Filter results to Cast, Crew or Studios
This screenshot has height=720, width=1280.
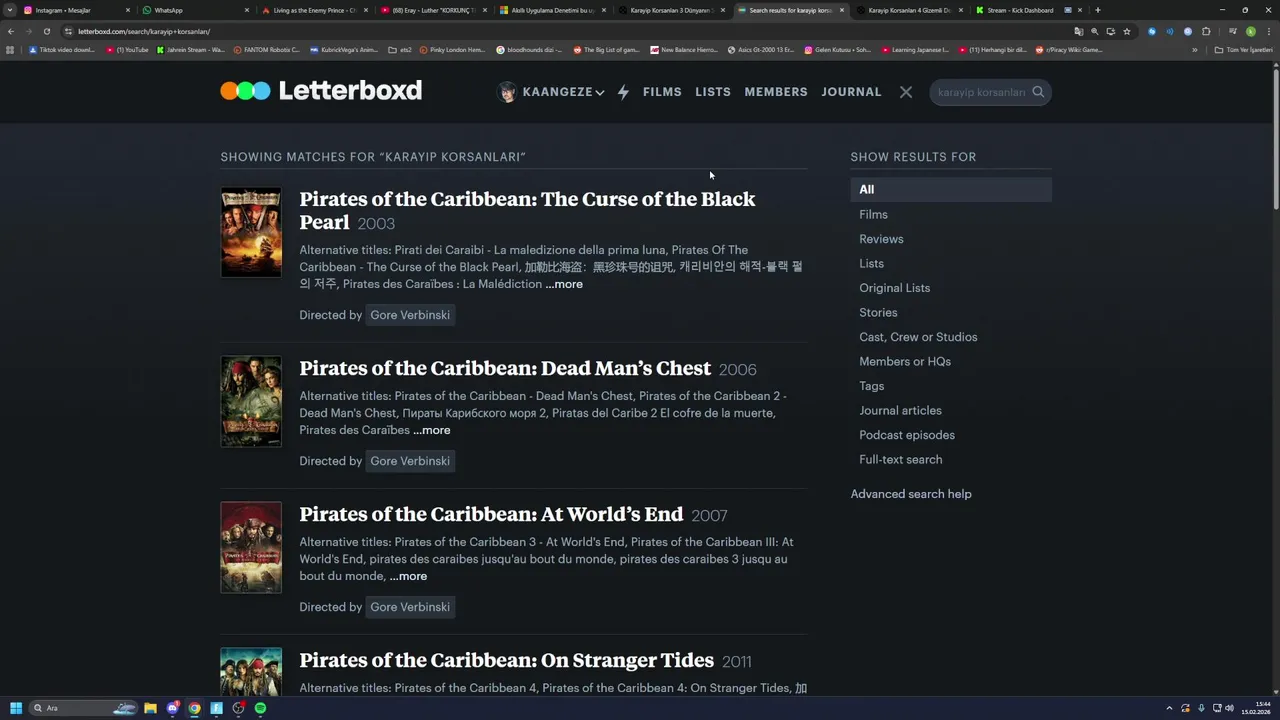[918, 337]
